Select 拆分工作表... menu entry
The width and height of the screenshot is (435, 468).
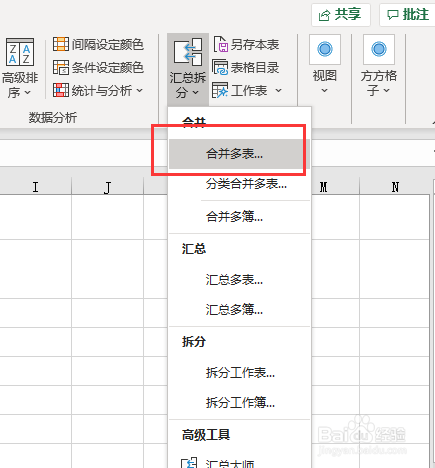[239, 373]
